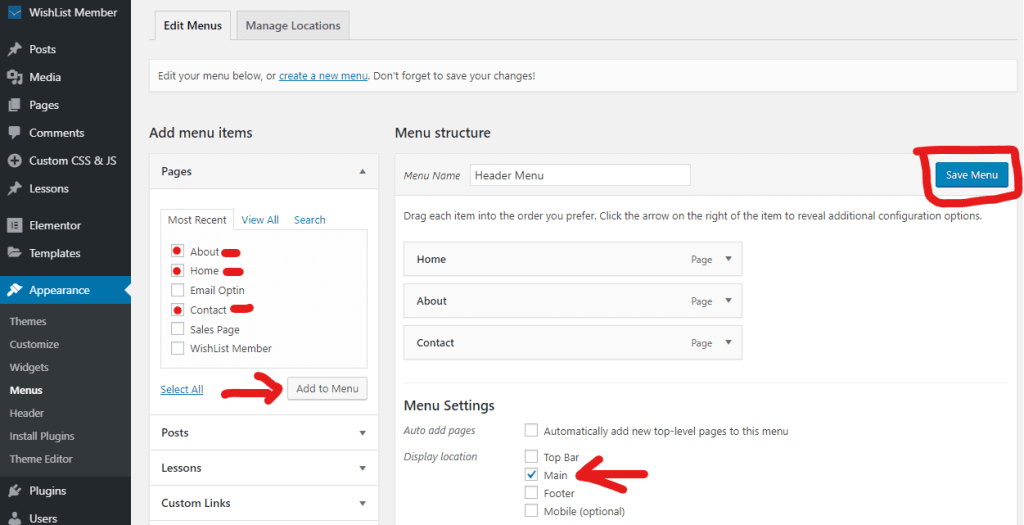The width and height of the screenshot is (1024, 525).
Task: Click the Posts pushpin icon in sidebar
Action: coord(14,49)
